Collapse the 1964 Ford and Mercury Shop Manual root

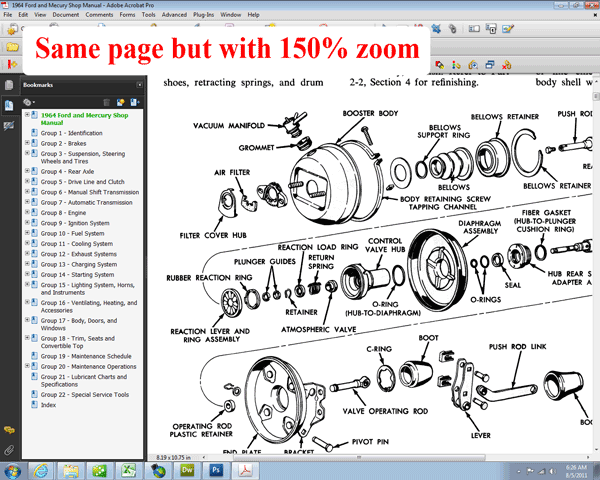pyautogui.click(x=27, y=114)
